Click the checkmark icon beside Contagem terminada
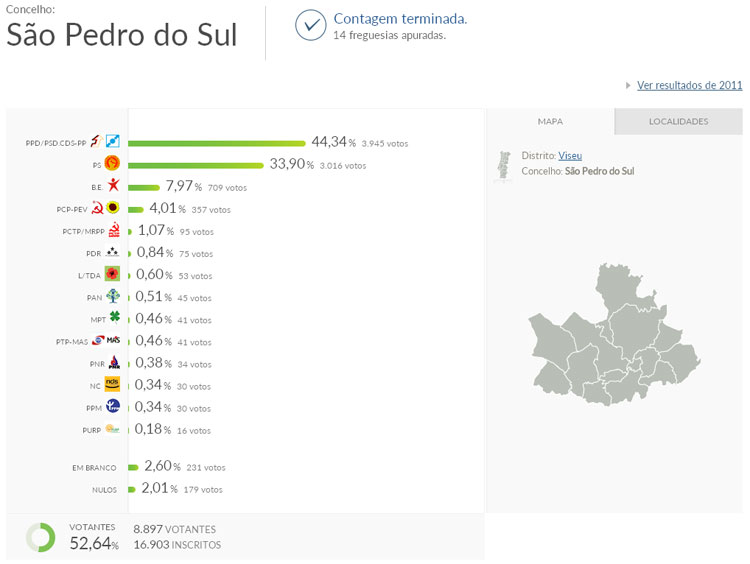Screen dimensions: 750x564 click(x=311, y=25)
